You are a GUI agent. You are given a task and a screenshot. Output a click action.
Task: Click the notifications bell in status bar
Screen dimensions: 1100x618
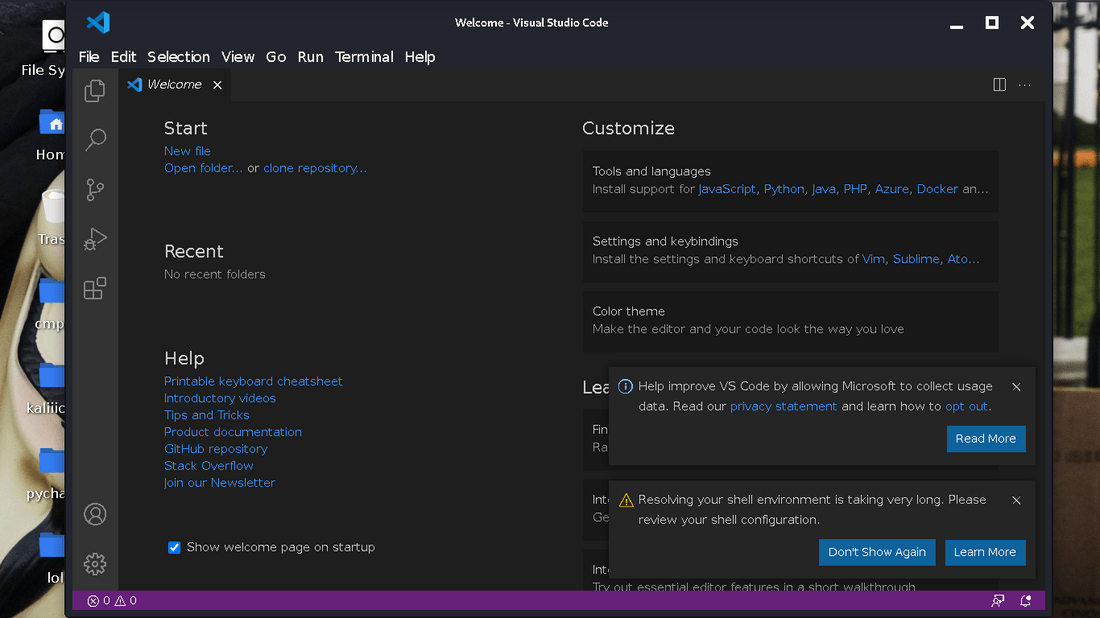[1025, 601]
